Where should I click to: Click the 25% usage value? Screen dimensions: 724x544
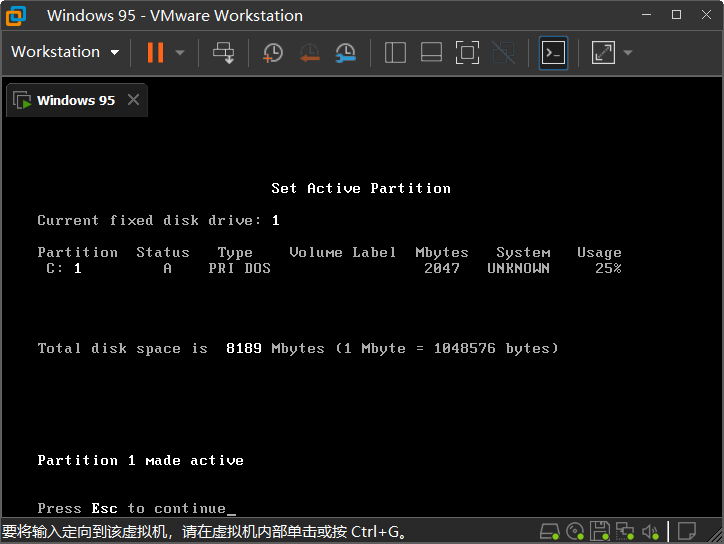tap(608, 268)
